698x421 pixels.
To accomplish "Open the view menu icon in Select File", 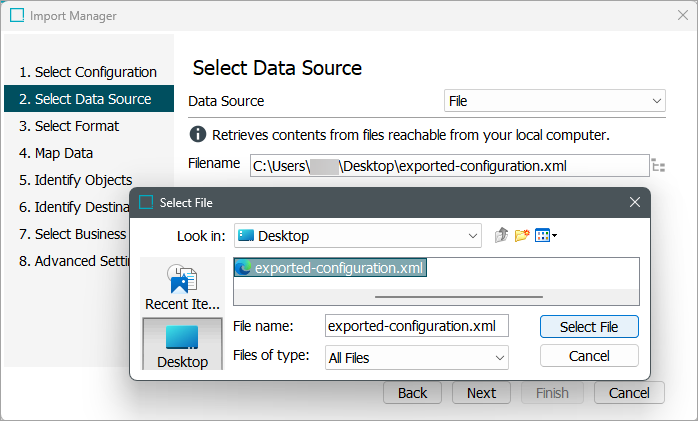I will pos(545,236).
